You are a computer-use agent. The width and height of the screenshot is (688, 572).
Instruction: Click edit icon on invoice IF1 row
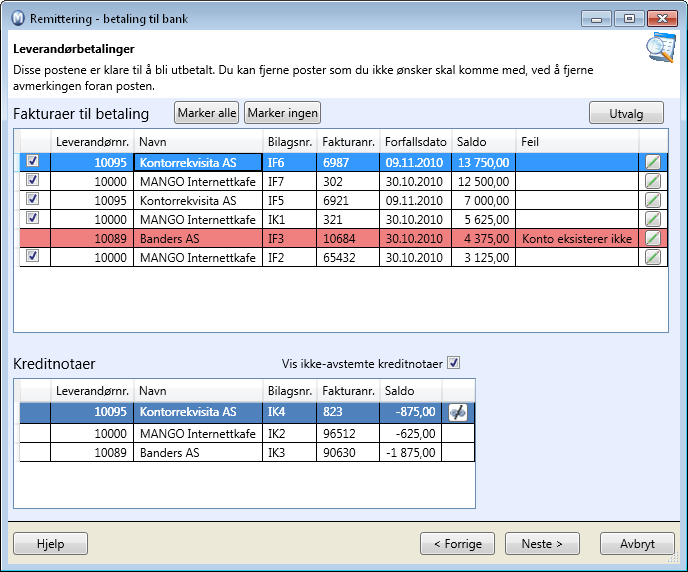click(652, 219)
